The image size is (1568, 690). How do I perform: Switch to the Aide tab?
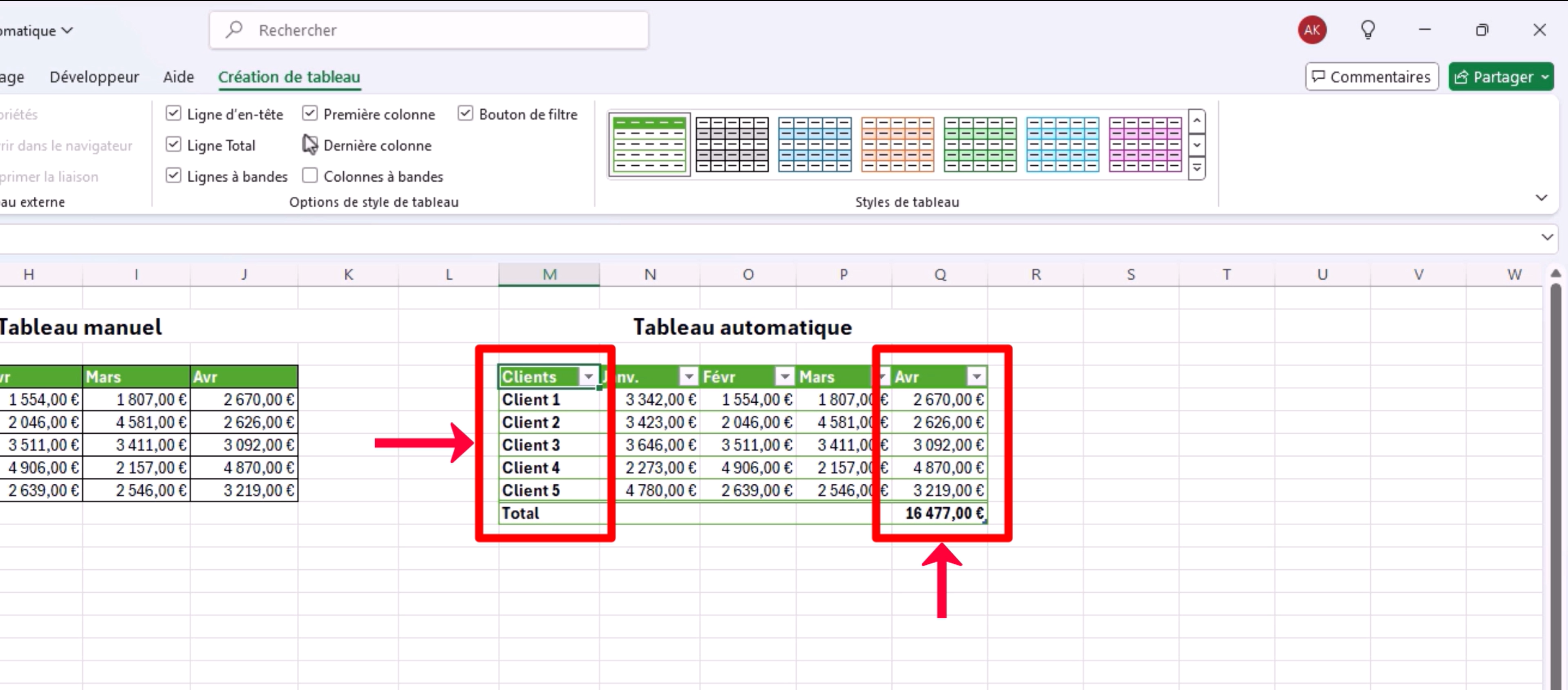(x=179, y=77)
